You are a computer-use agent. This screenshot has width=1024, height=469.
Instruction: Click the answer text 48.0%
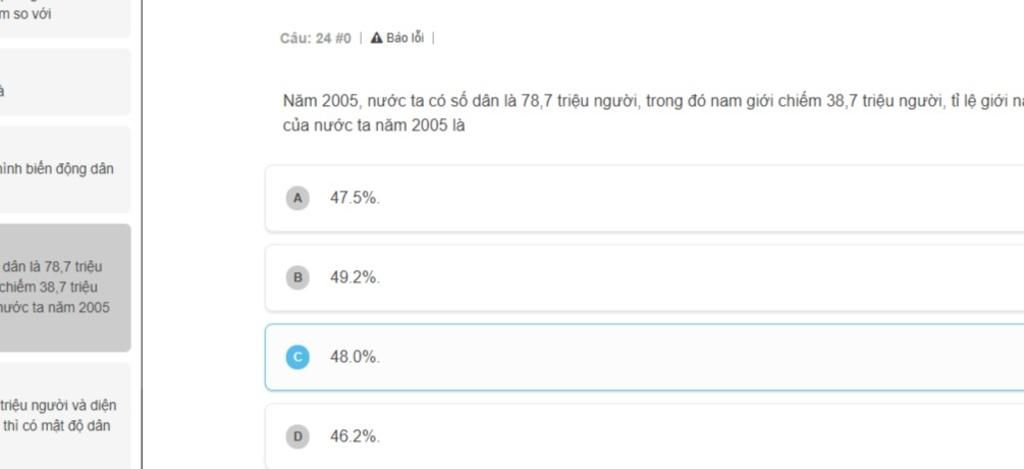point(355,357)
